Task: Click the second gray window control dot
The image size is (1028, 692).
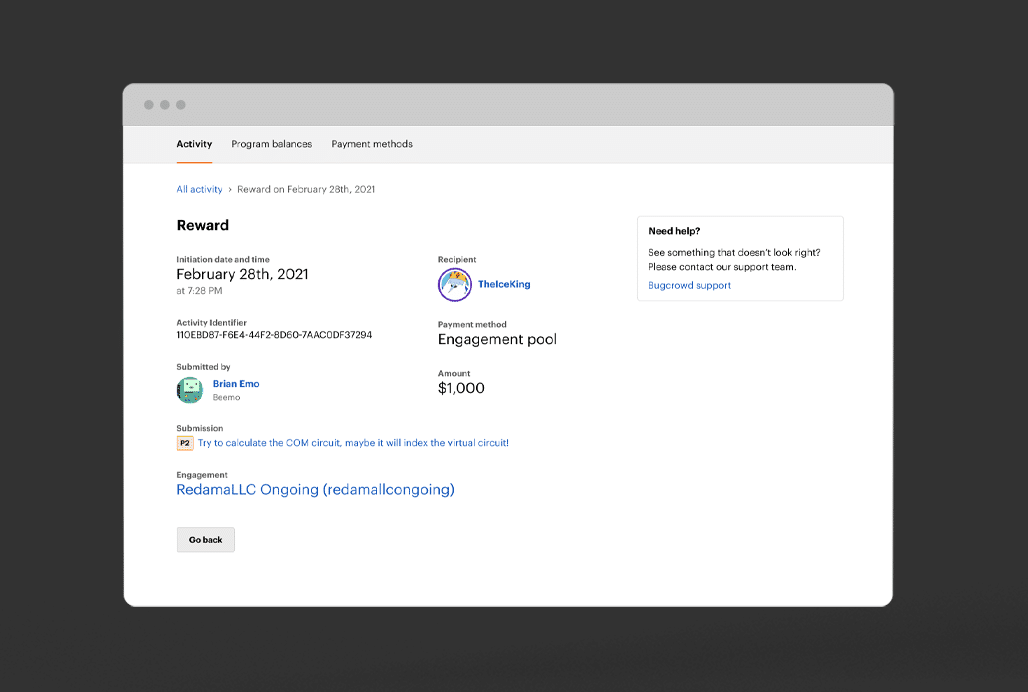Action: 165,105
